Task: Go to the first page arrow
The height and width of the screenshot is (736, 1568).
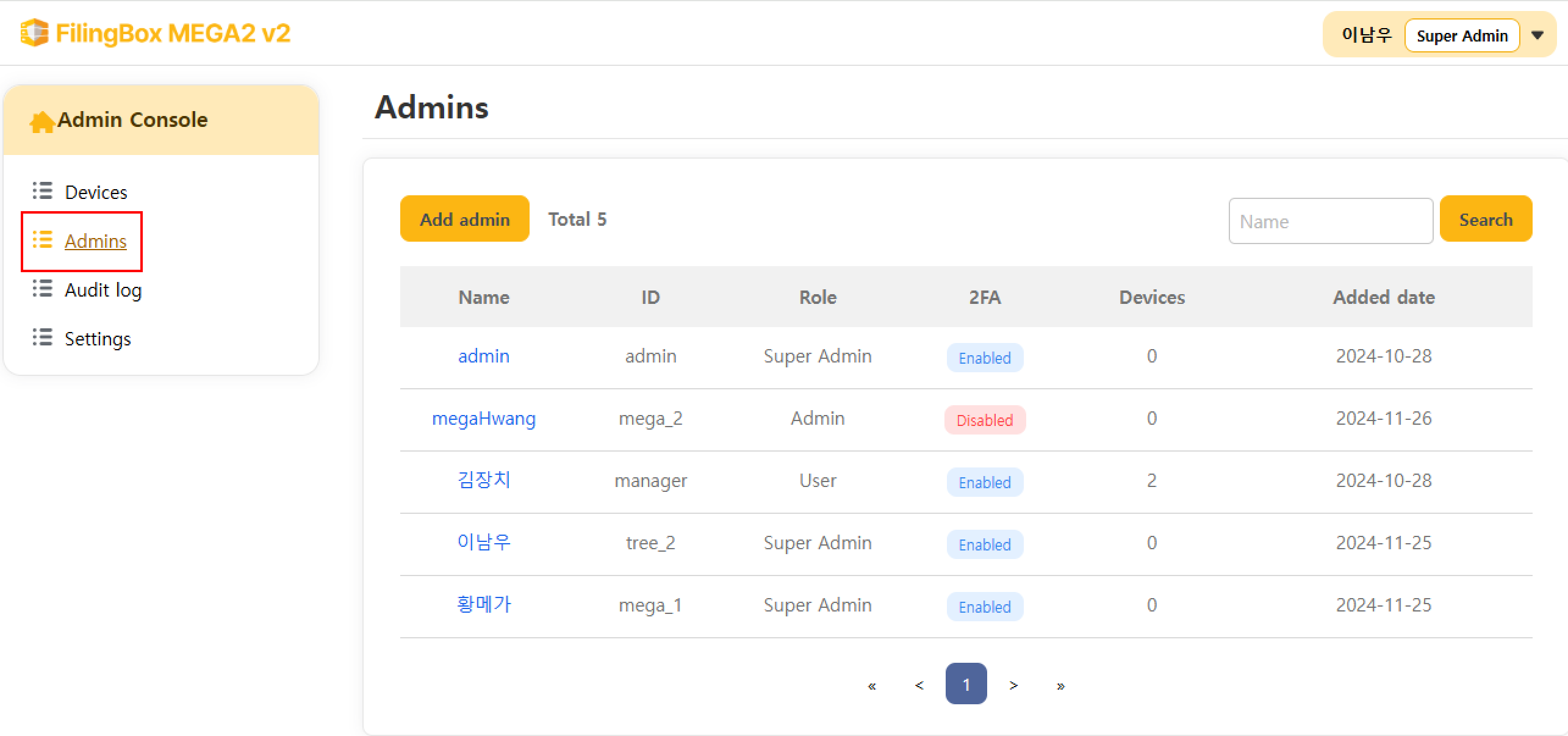Action: click(872, 685)
